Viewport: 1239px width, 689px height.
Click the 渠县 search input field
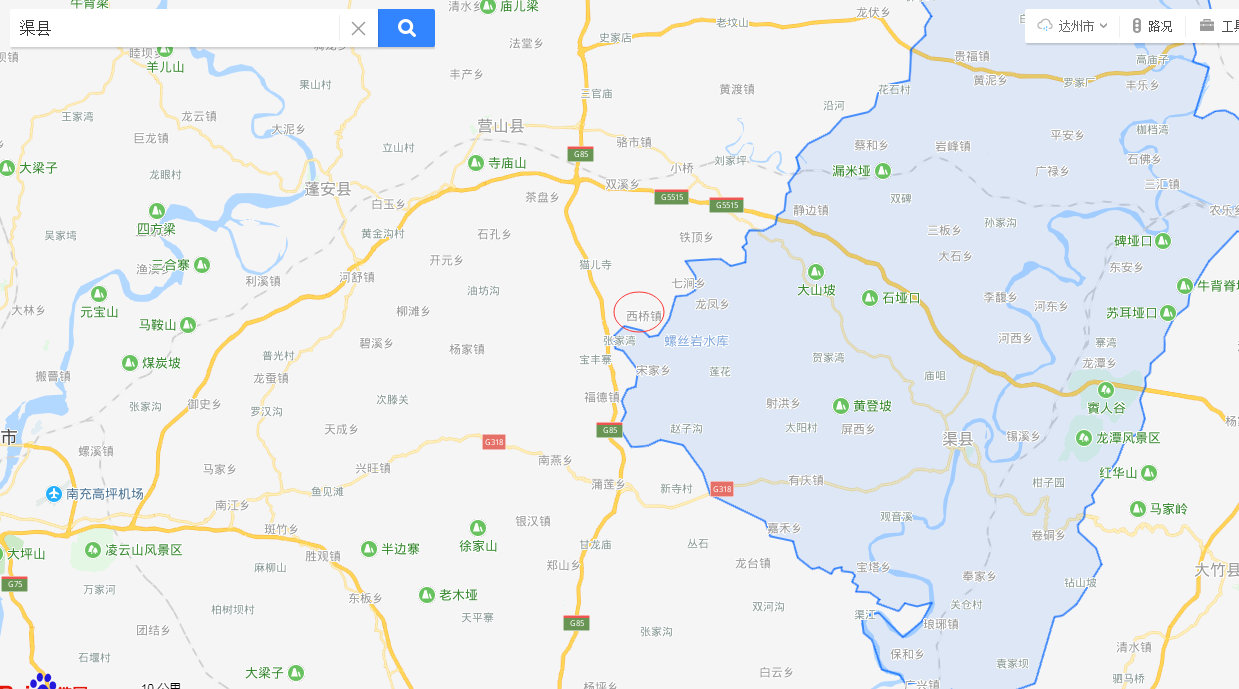(175, 28)
